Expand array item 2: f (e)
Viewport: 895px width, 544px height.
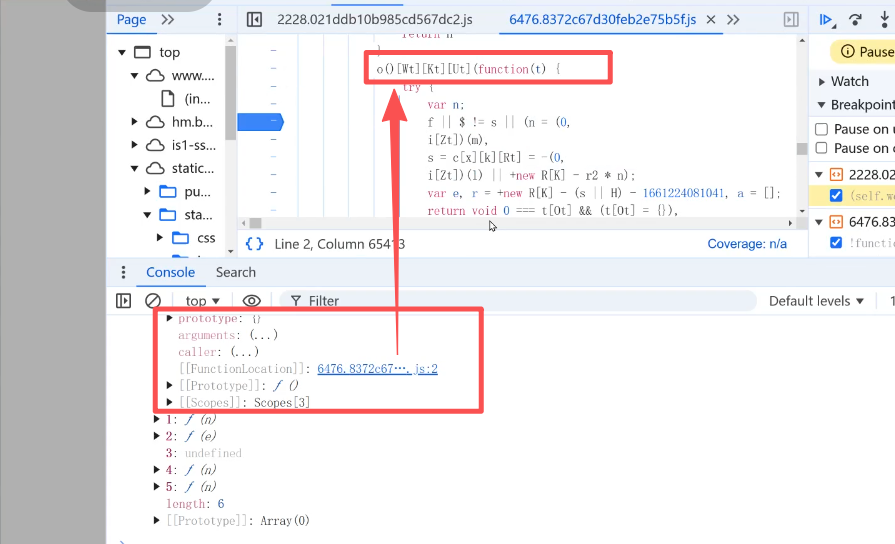coord(156,436)
